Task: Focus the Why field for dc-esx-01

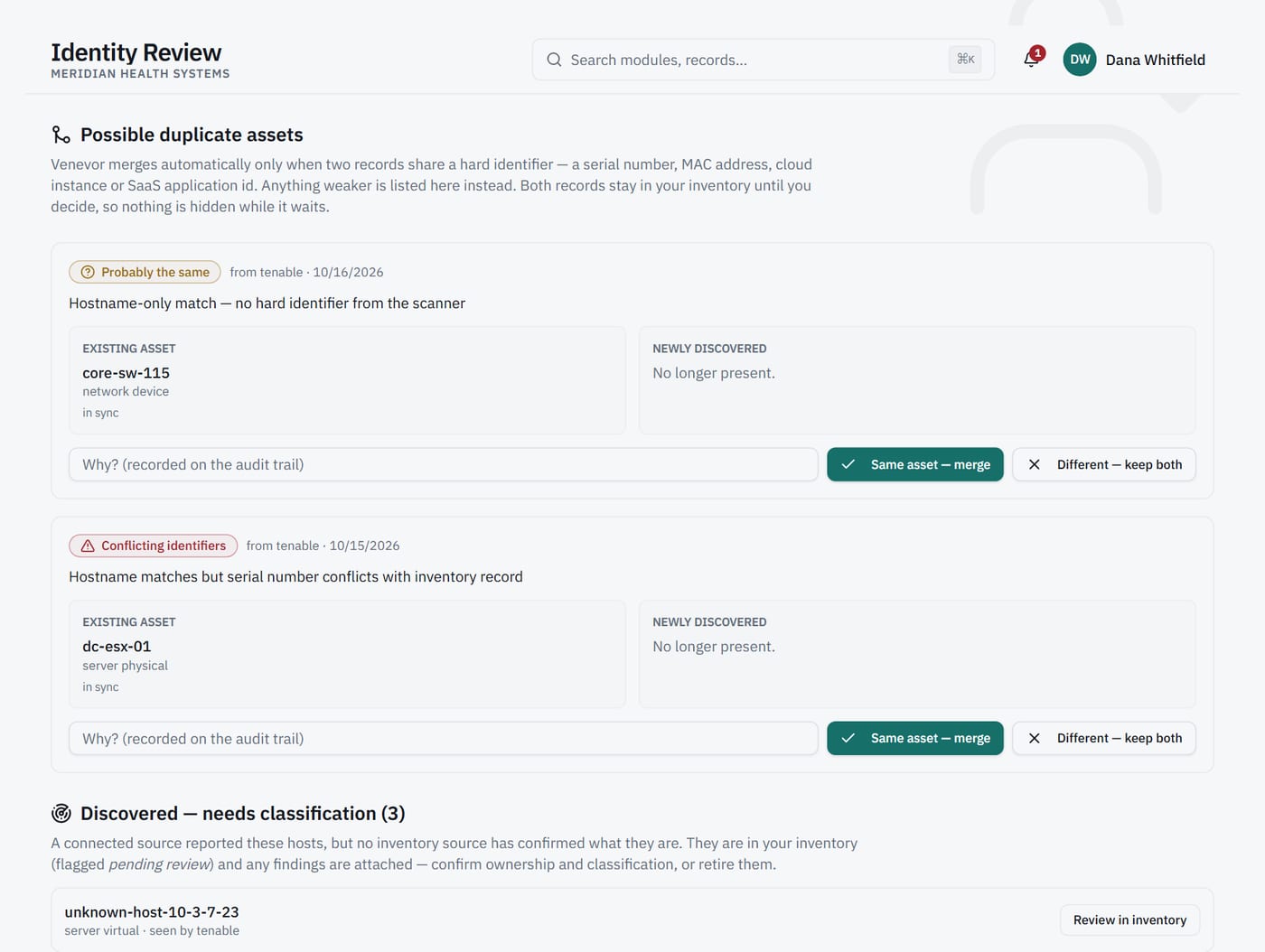Action: [444, 738]
